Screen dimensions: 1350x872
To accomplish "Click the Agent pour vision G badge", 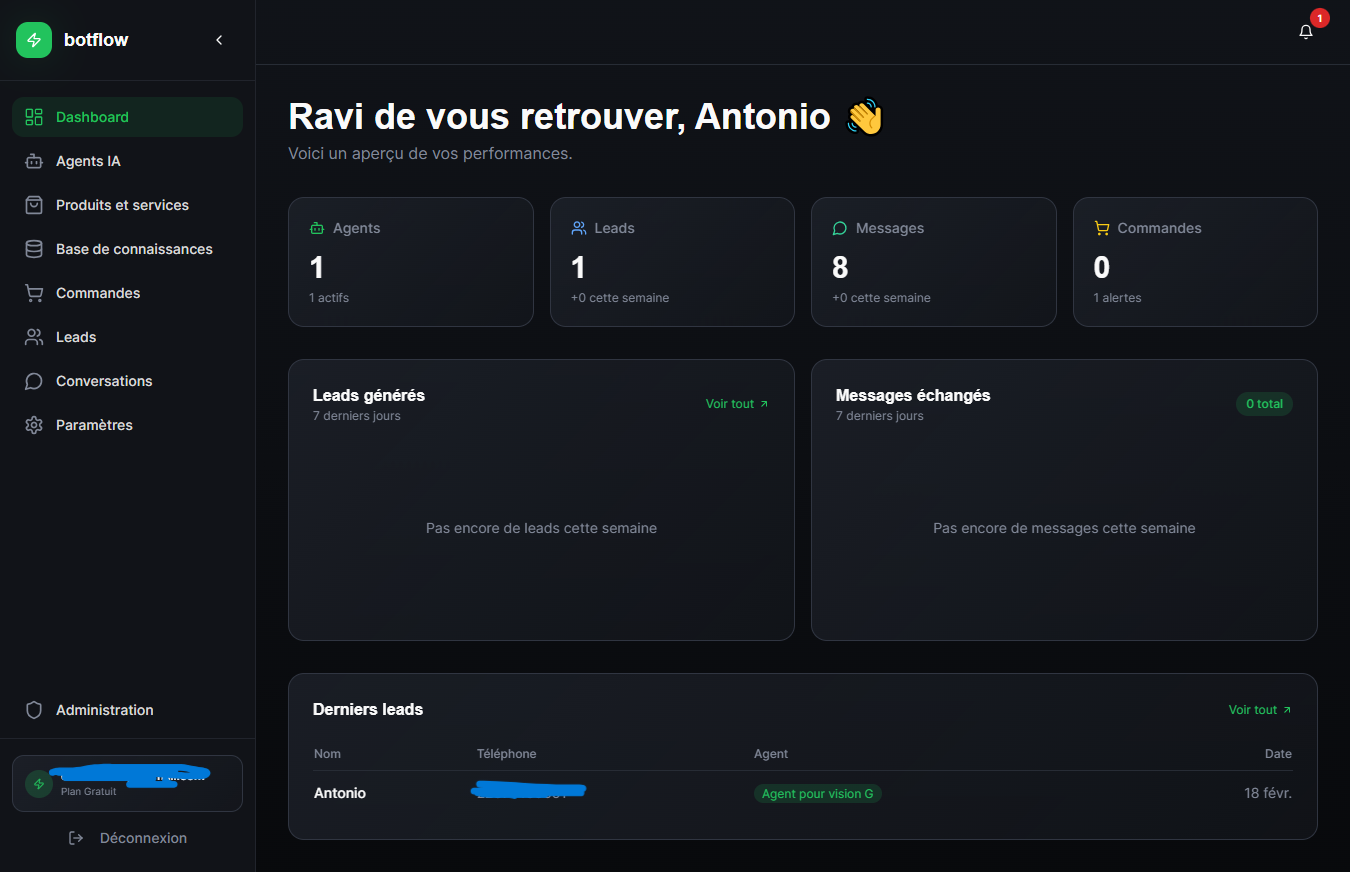I will pyautogui.click(x=817, y=794).
